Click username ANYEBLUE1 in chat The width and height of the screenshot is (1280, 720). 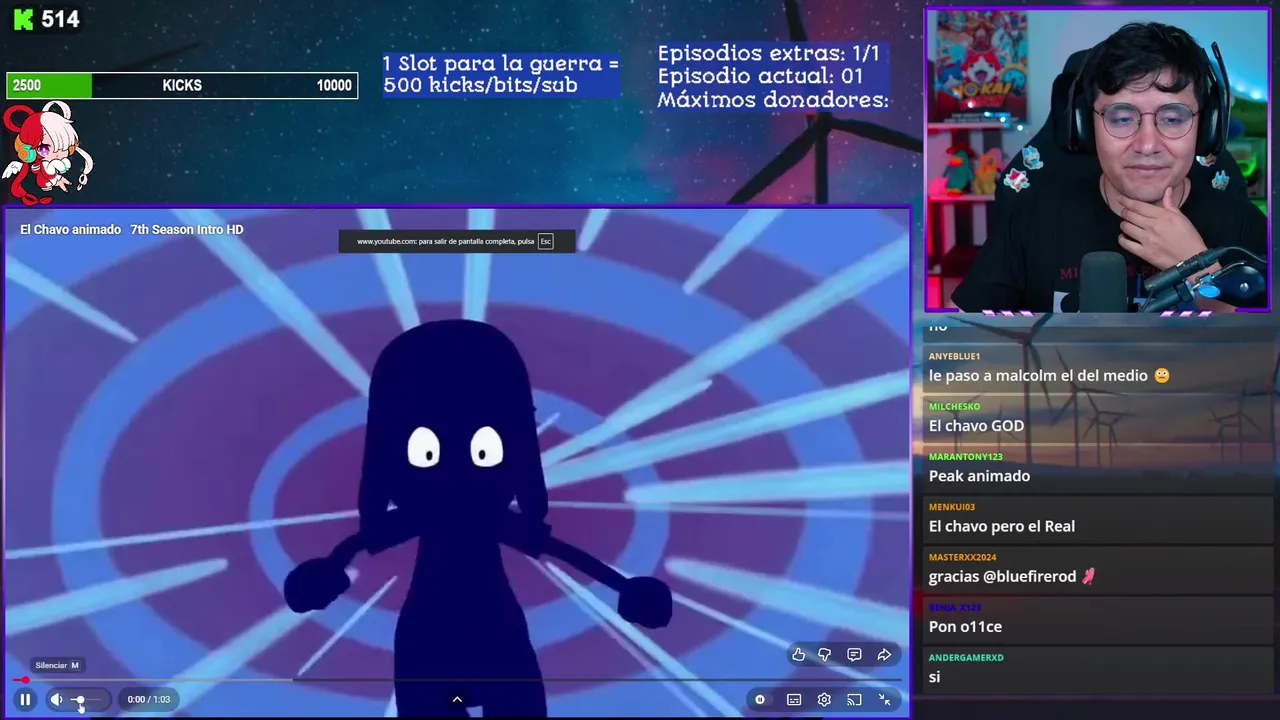click(x=954, y=357)
